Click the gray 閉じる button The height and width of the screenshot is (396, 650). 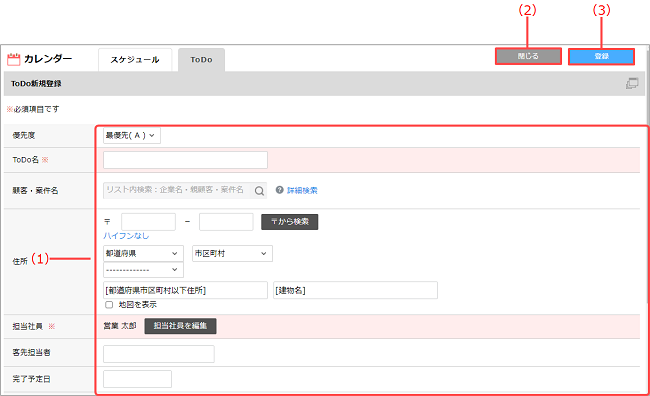click(x=528, y=56)
